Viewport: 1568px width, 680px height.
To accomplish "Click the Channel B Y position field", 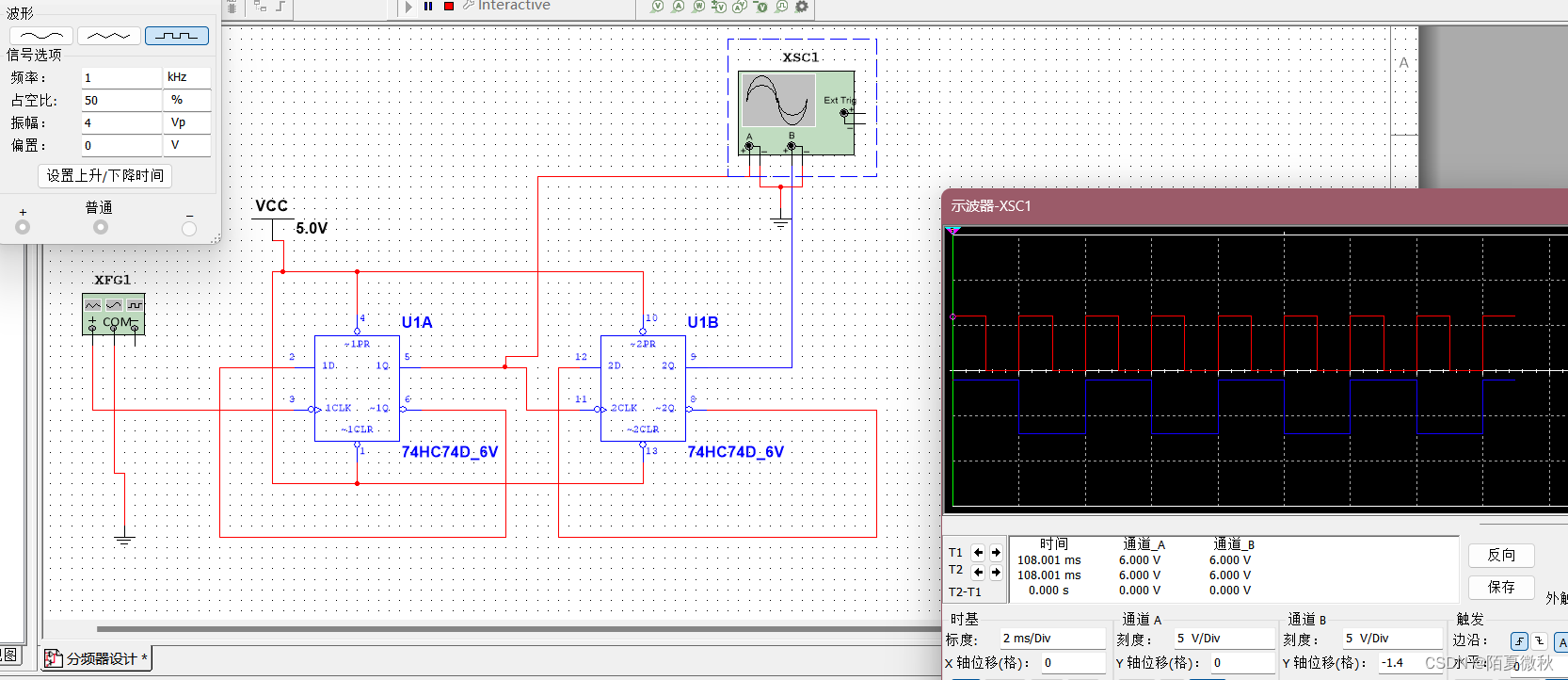I will click(x=1410, y=663).
